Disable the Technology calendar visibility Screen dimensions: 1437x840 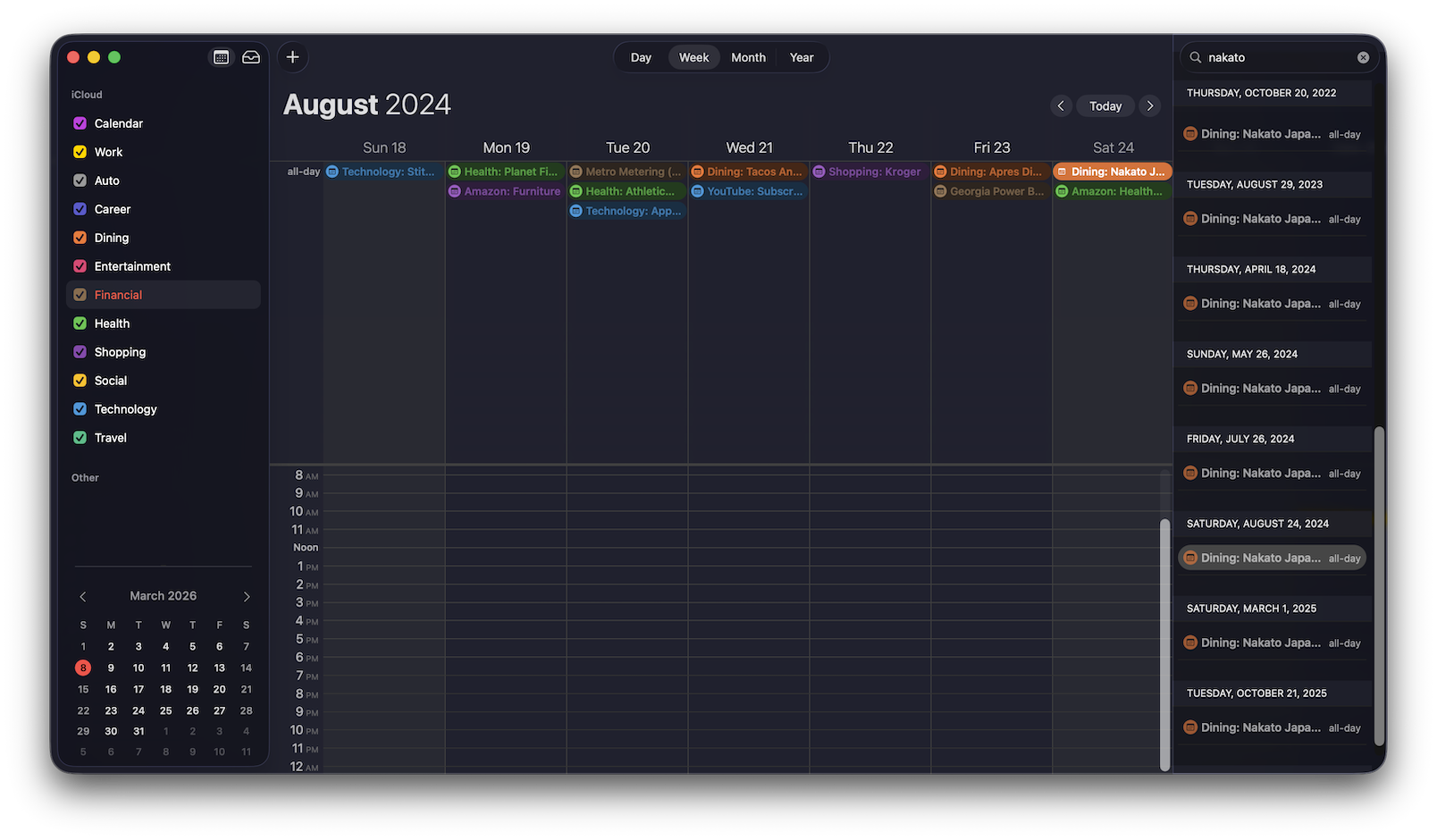coord(80,408)
